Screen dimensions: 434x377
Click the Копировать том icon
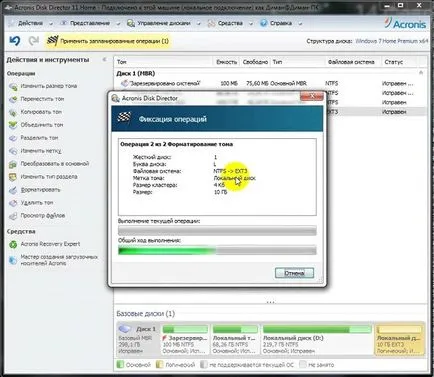[x=13, y=112]
